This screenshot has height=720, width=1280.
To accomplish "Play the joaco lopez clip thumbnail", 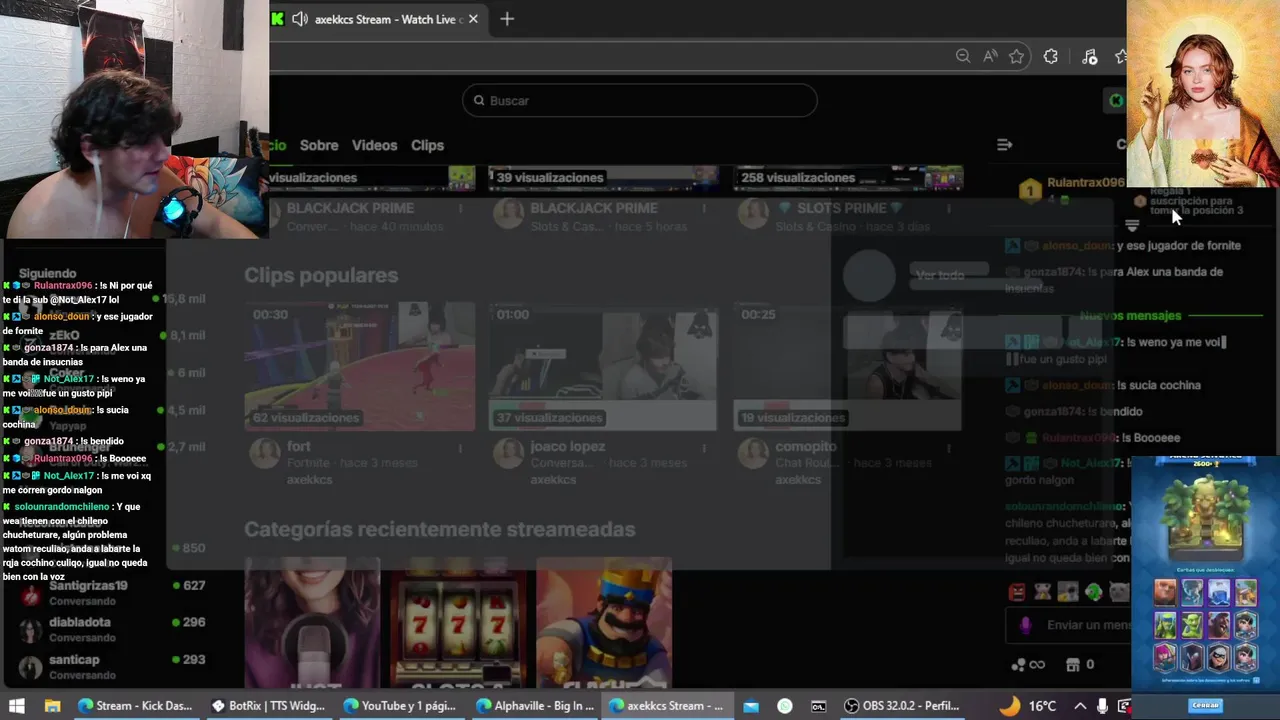I will click(x=603, y=366).
